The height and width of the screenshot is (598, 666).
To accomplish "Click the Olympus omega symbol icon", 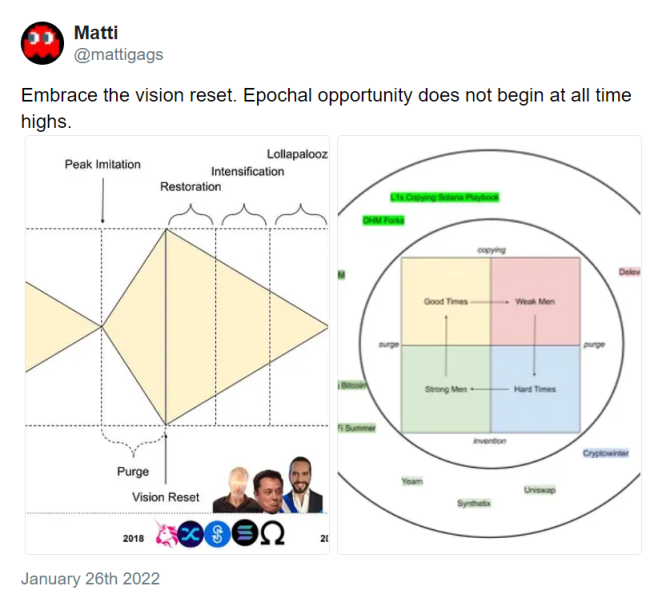I will (271, 536).
